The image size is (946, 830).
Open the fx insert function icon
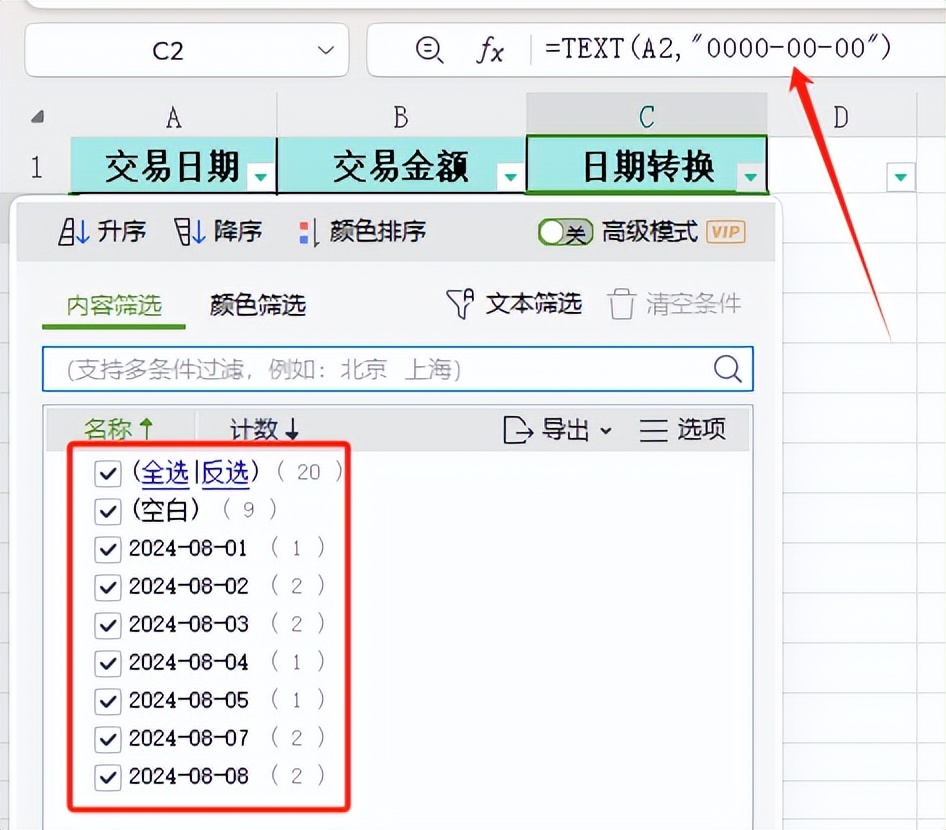[x=490, y=49]
